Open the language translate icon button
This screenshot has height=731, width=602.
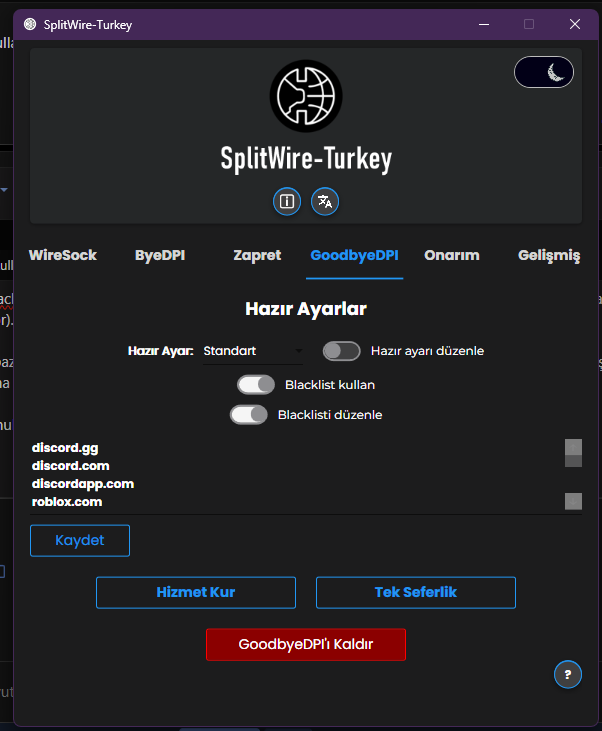coord(325,201)
